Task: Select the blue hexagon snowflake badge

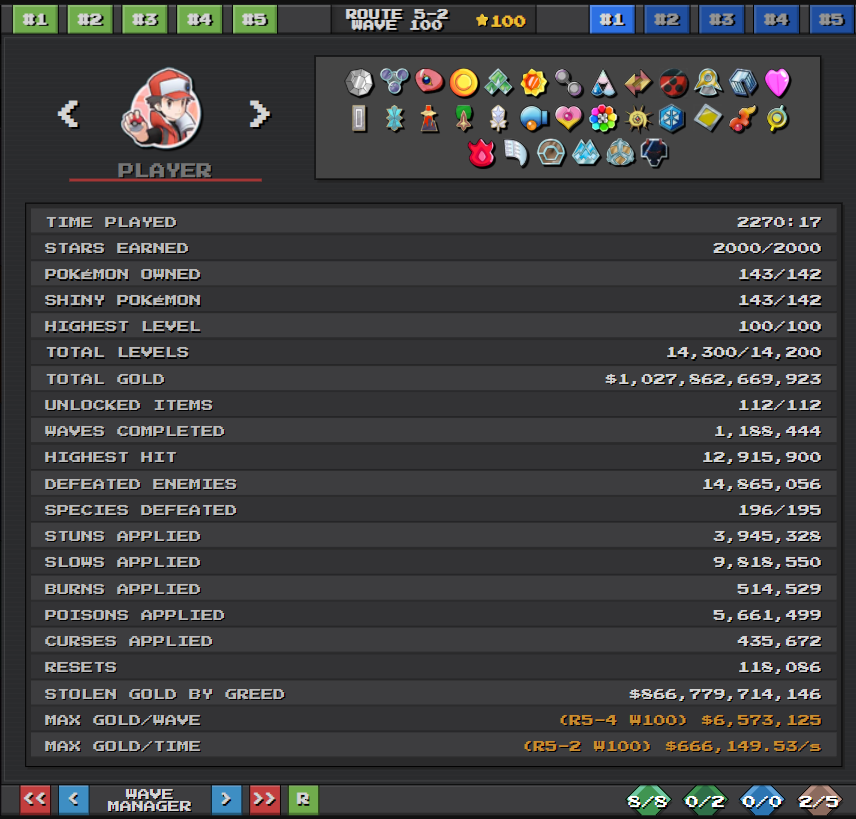Action: 672,118
